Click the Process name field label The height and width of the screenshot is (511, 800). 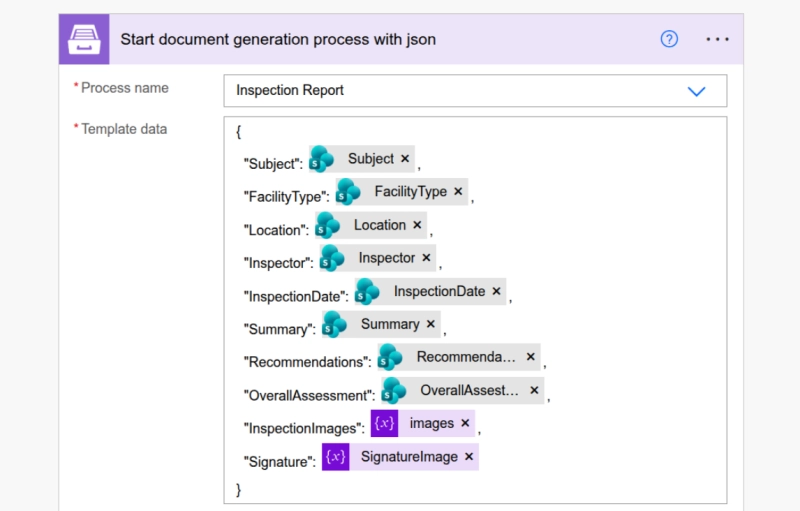(x=124, y=88)
